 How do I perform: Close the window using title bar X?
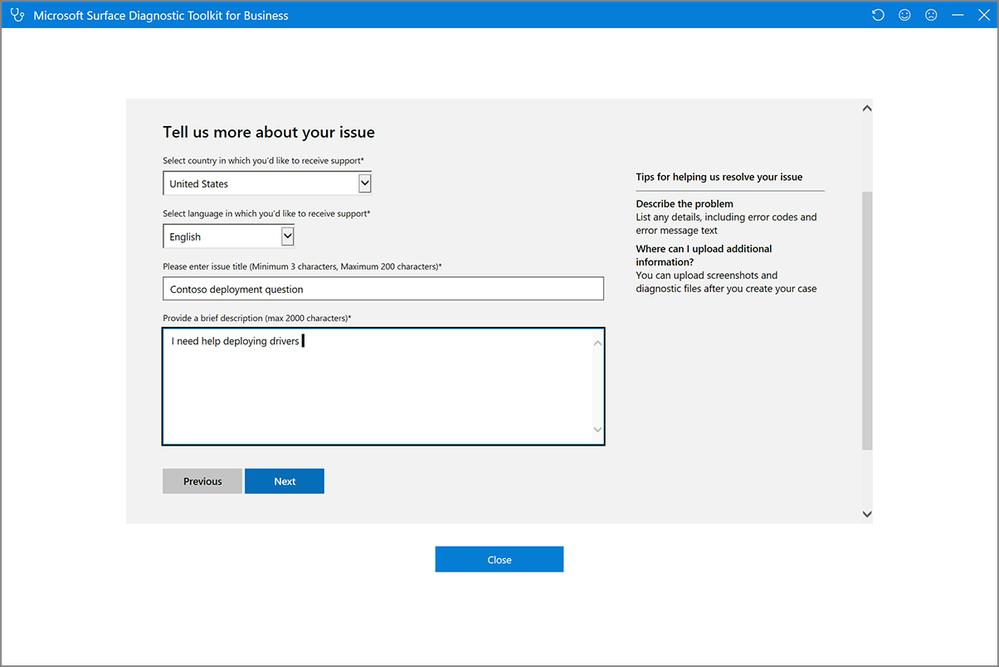tap(984, 15)
